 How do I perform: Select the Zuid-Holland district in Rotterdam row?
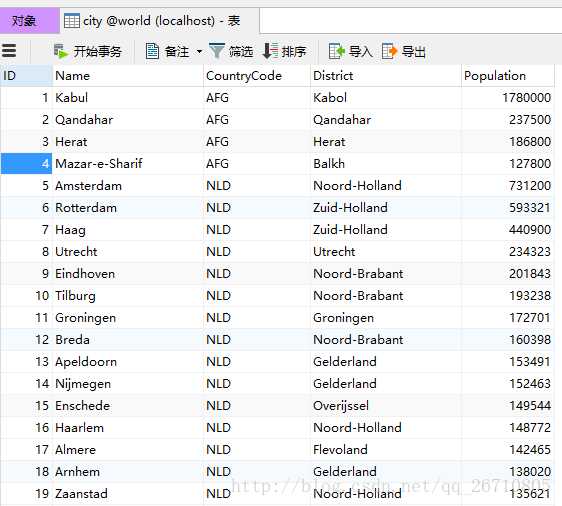coord(386,207)
